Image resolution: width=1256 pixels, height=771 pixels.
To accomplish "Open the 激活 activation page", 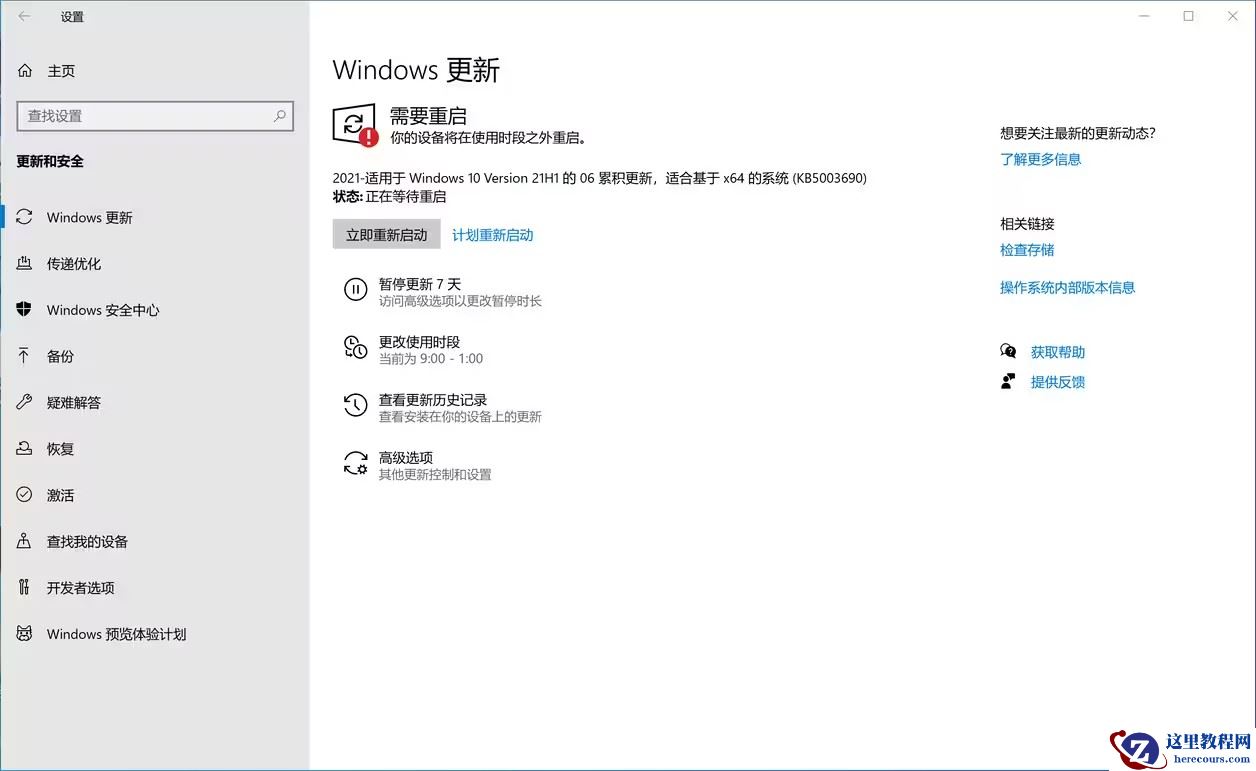I will pos(58,494).
